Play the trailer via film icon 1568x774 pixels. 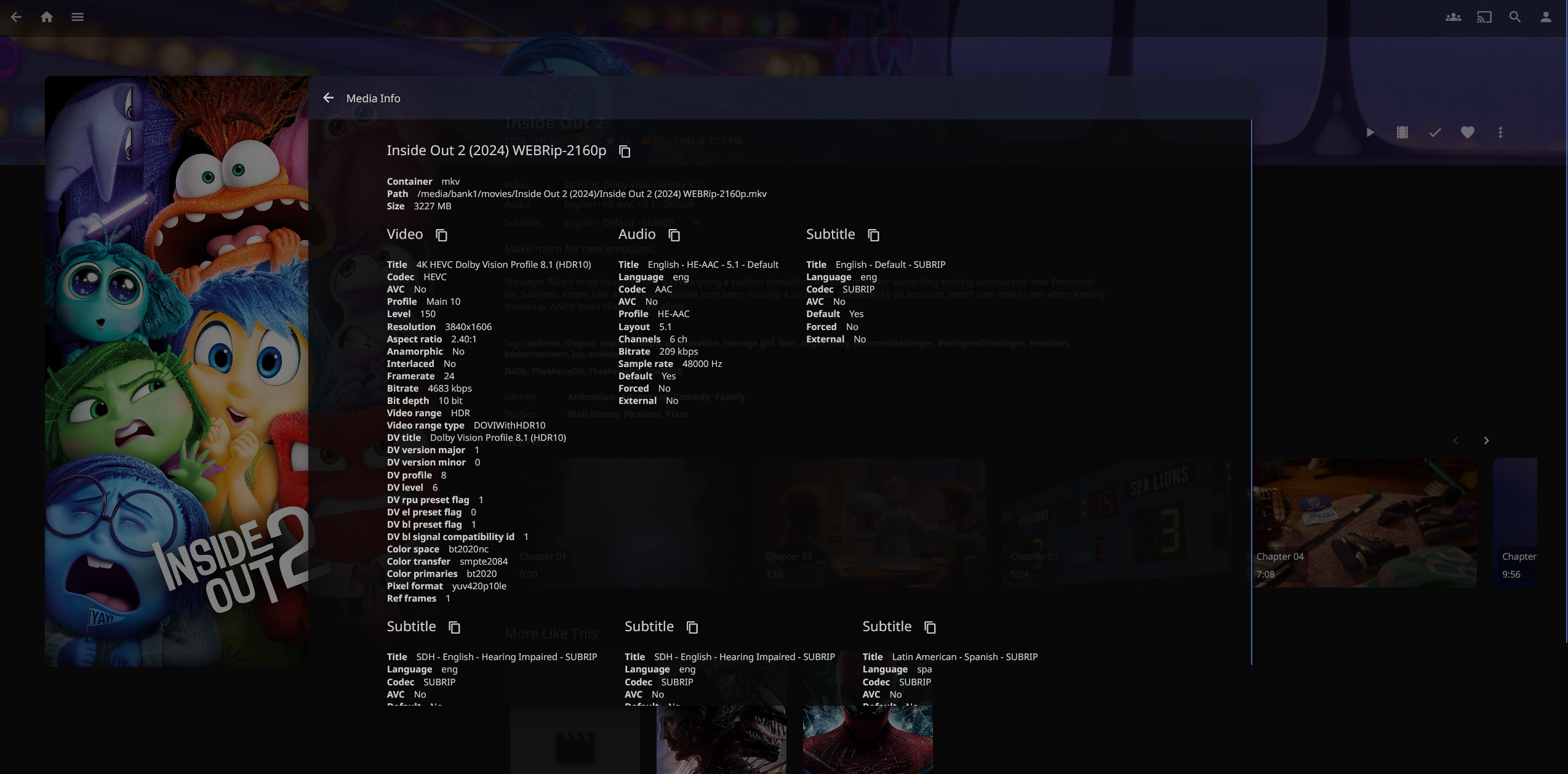[1402, 132]
